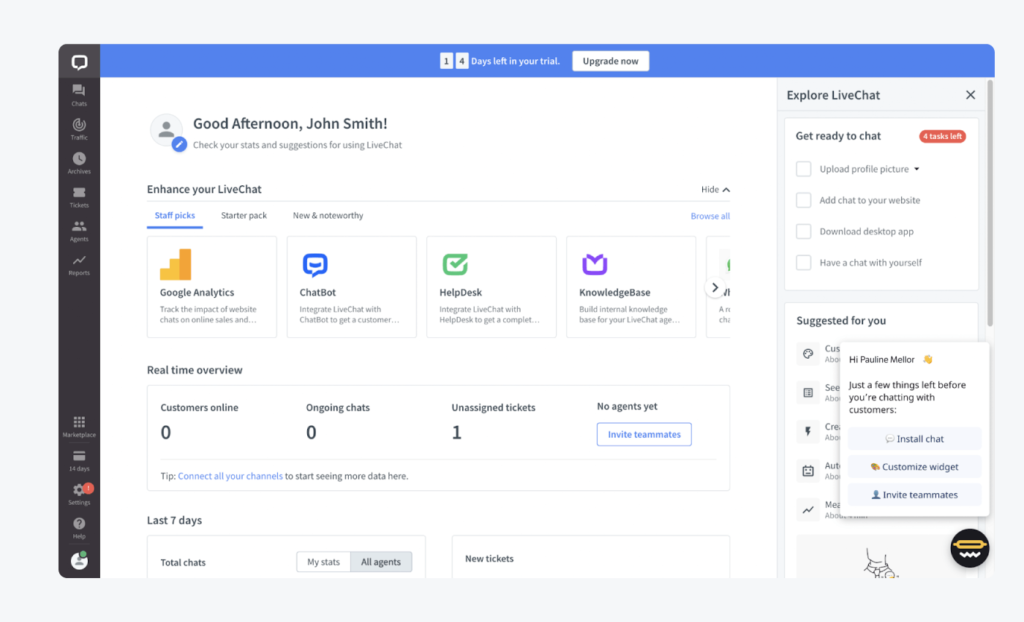Click the Ongoing chats value 0
The height and width of the screenshot is (622, 1024).
pyautogui.click(x=312, y=433)
